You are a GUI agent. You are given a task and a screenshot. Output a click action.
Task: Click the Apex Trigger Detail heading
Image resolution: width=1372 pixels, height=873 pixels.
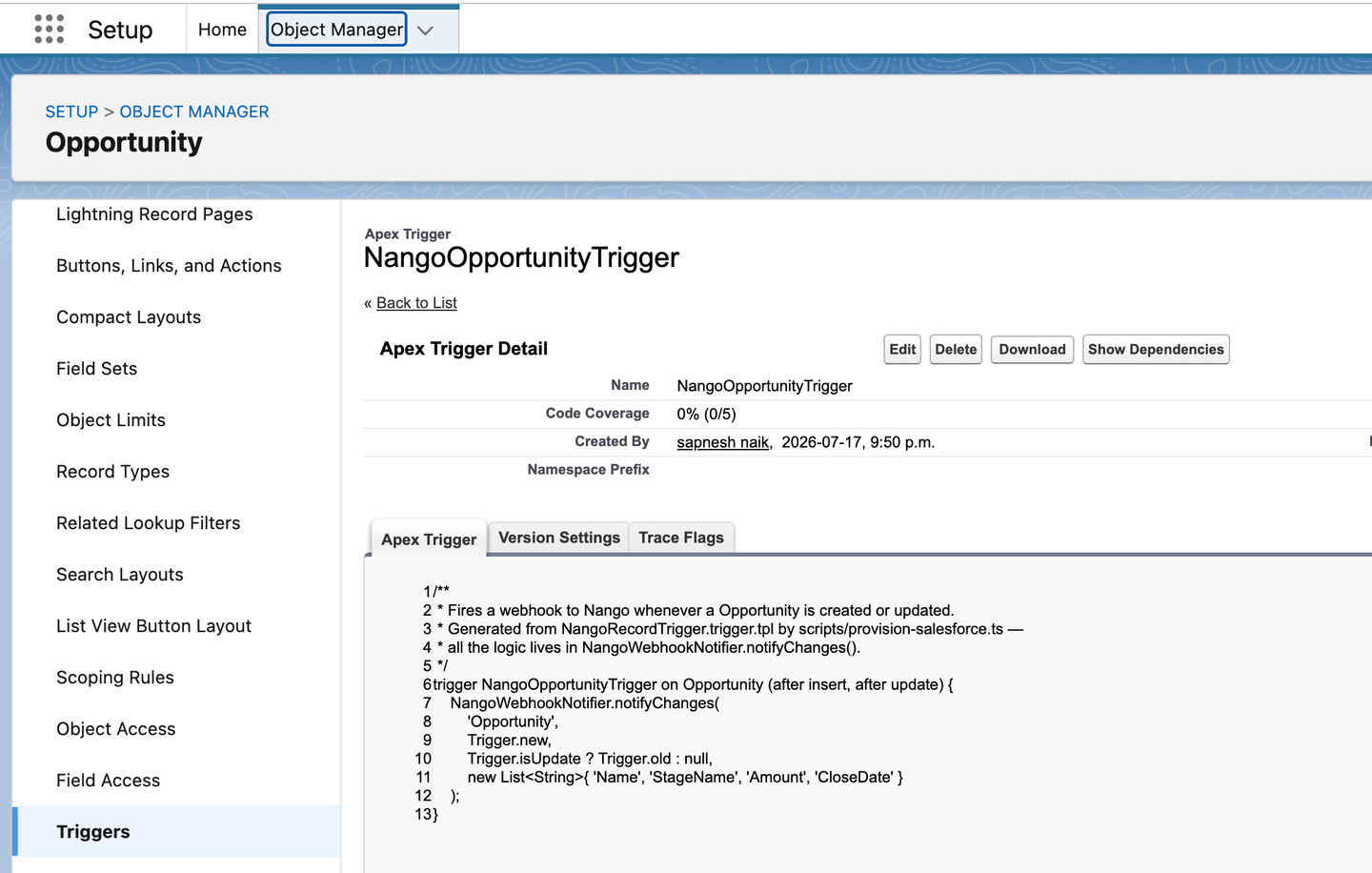click(x=463, y=349)
